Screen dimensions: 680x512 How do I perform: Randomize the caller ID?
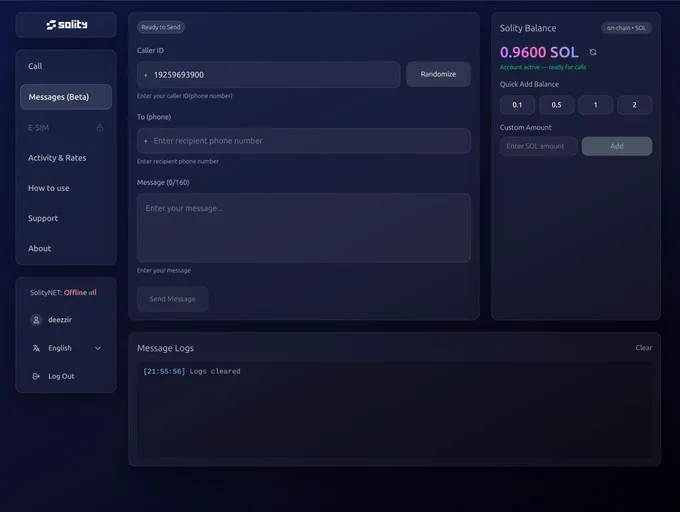pos(438,74)
